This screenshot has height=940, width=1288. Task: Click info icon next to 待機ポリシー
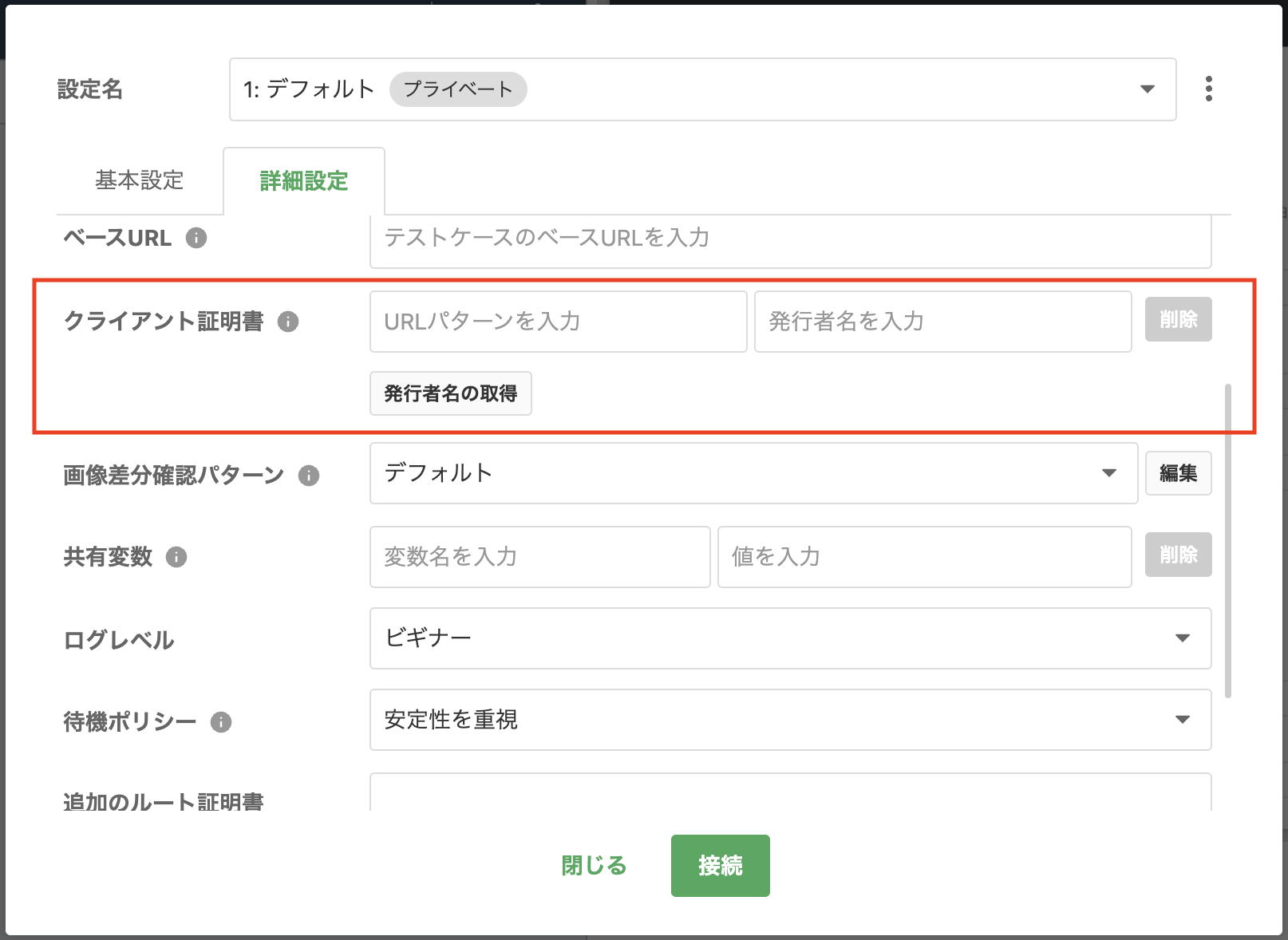(x=221, y=722)
